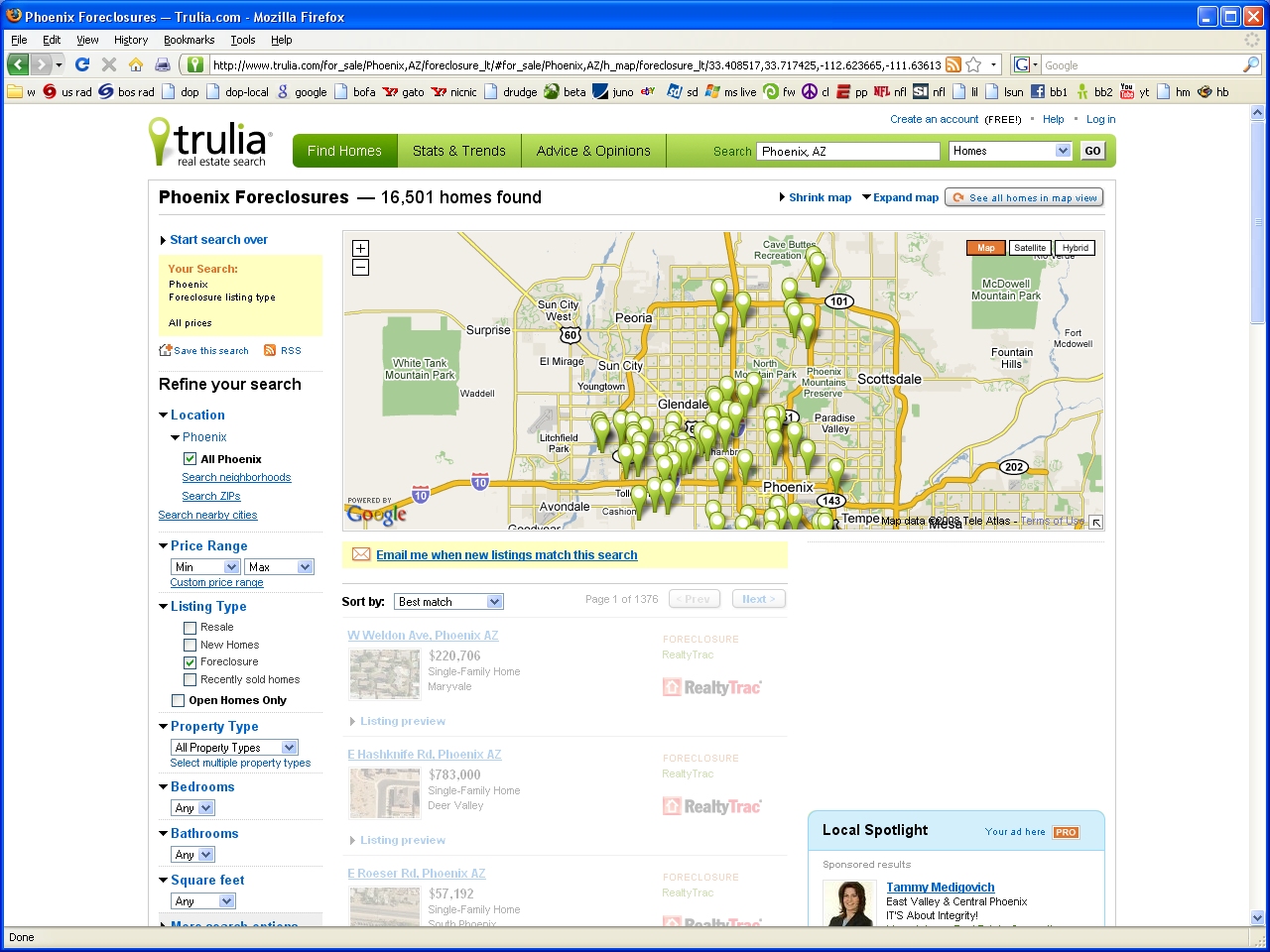
Task: Open the Max price dropdown
Action: [279, 566]
